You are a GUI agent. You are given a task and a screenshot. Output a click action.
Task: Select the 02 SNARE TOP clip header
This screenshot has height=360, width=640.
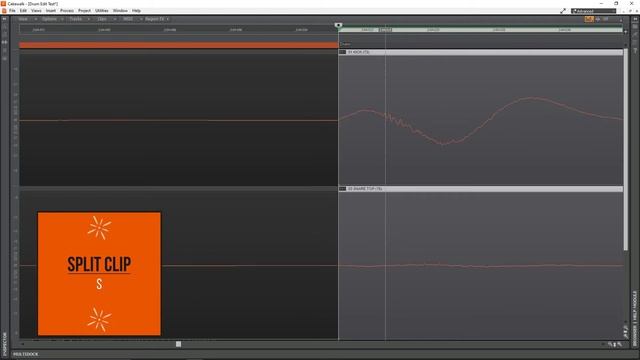pyautogui.click(x=480, y=189)
